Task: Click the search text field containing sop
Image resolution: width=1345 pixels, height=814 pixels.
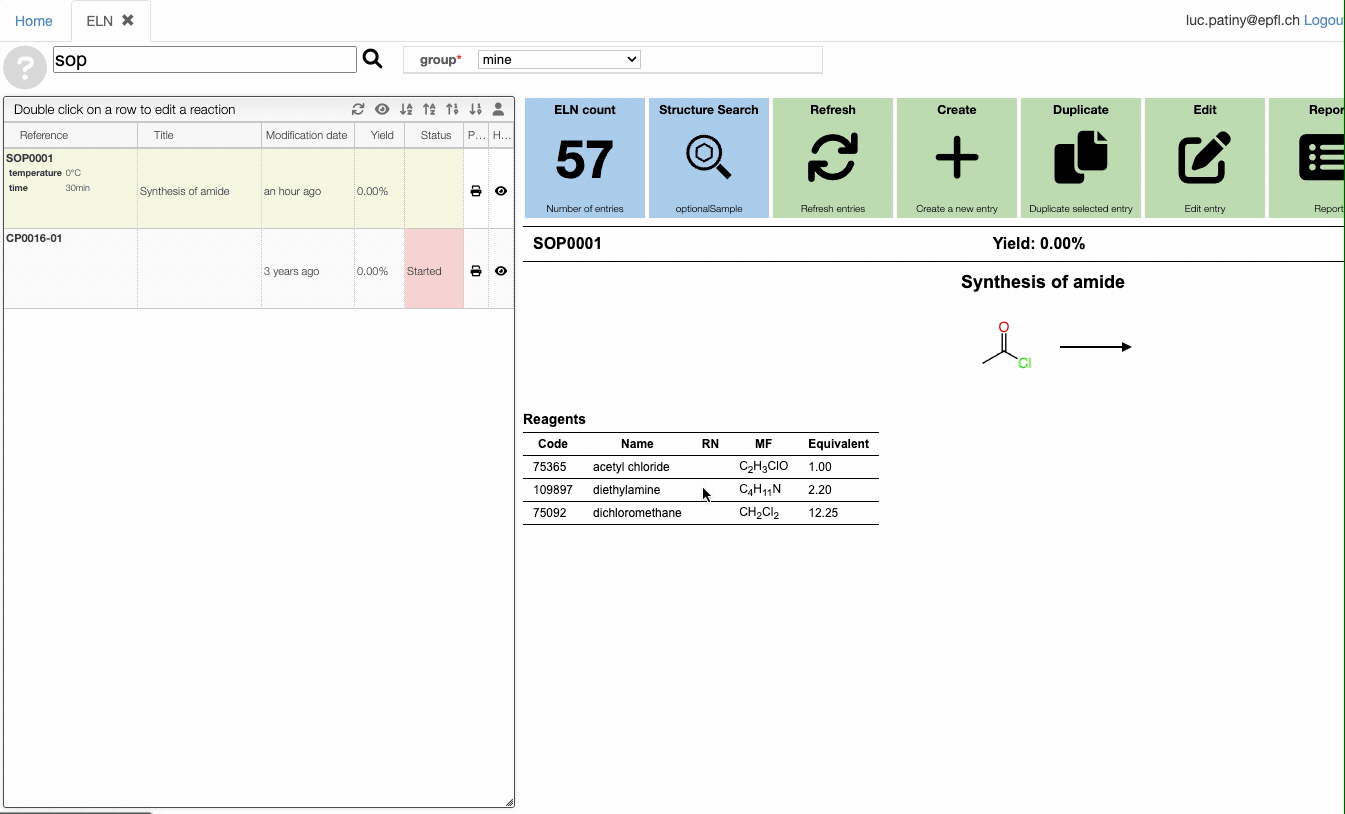Action: pos(204,60)
